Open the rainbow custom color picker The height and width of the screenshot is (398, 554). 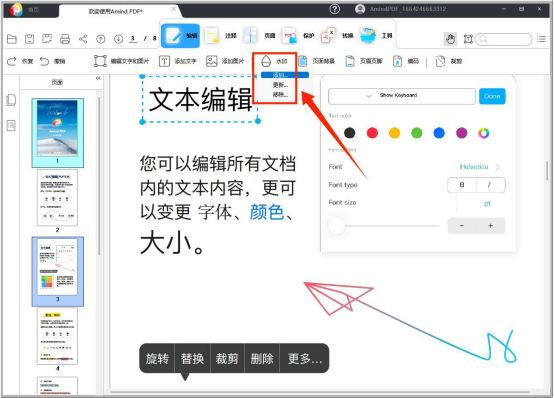(484, 133)
